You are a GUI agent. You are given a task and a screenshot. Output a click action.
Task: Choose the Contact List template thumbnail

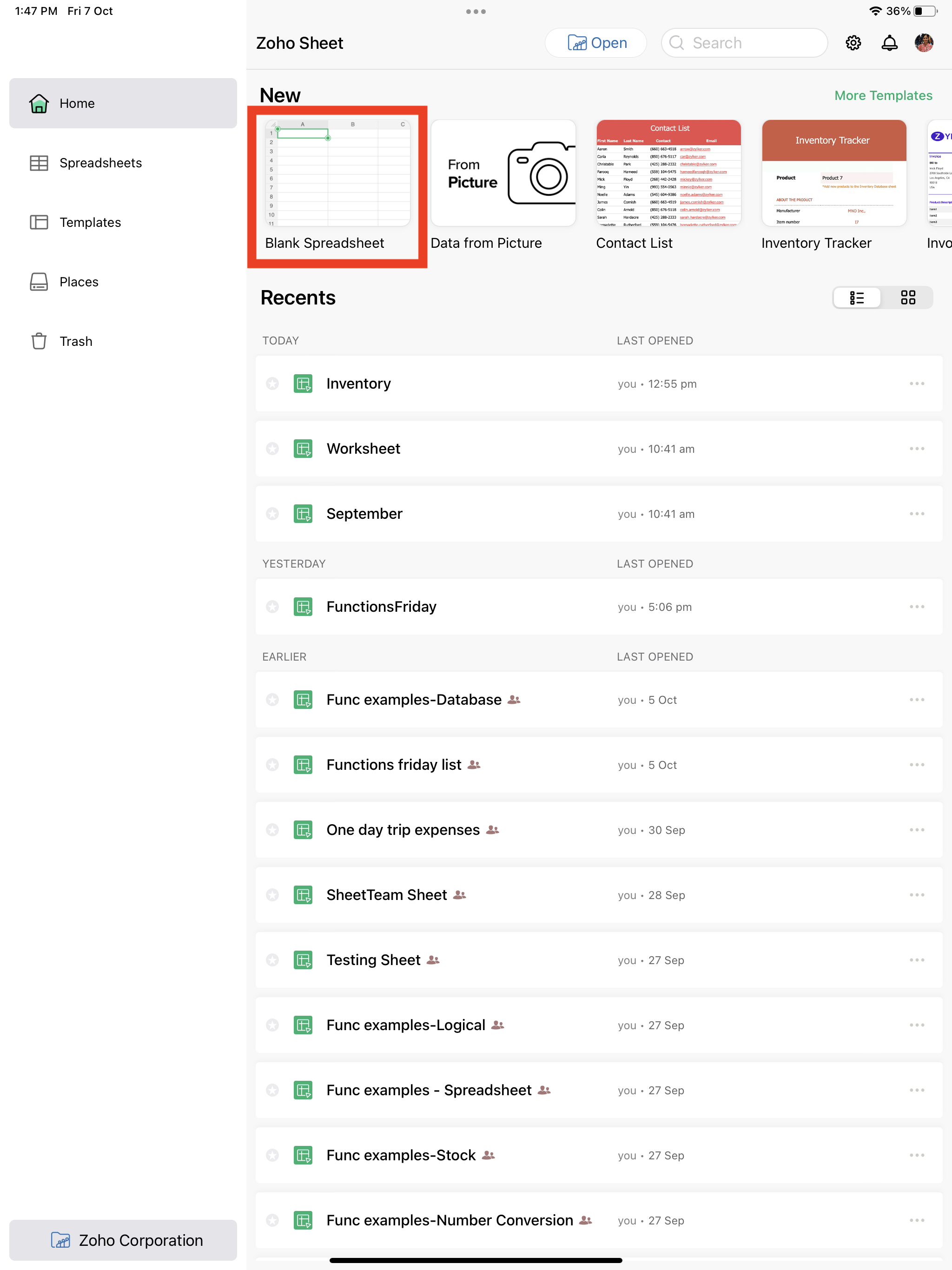pyautogui.click(x=668, y=173)
